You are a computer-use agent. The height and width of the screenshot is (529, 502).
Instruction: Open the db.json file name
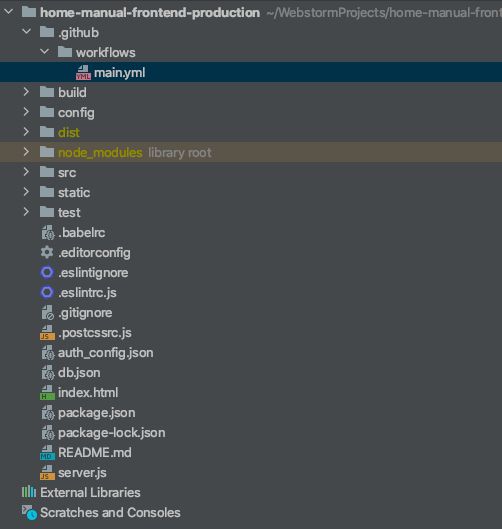79,373
